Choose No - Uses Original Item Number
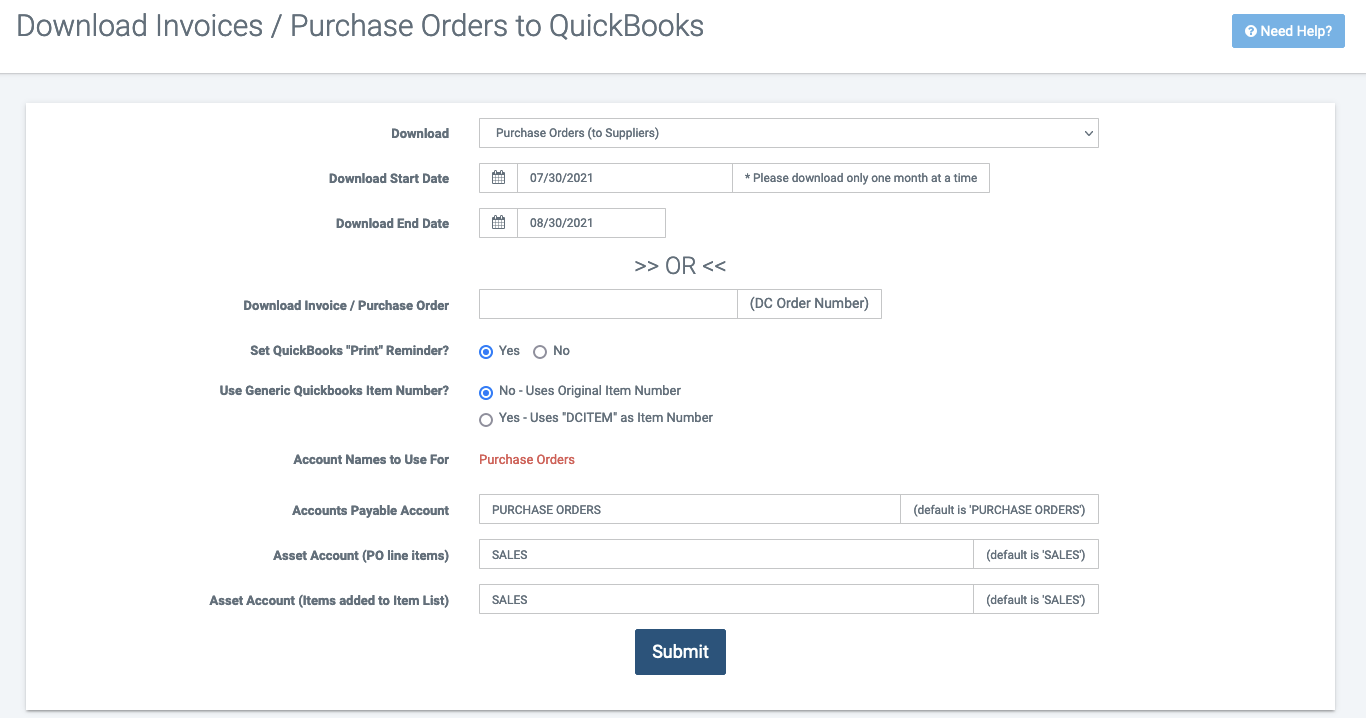Screen dimensions: 1366x718 486,392
